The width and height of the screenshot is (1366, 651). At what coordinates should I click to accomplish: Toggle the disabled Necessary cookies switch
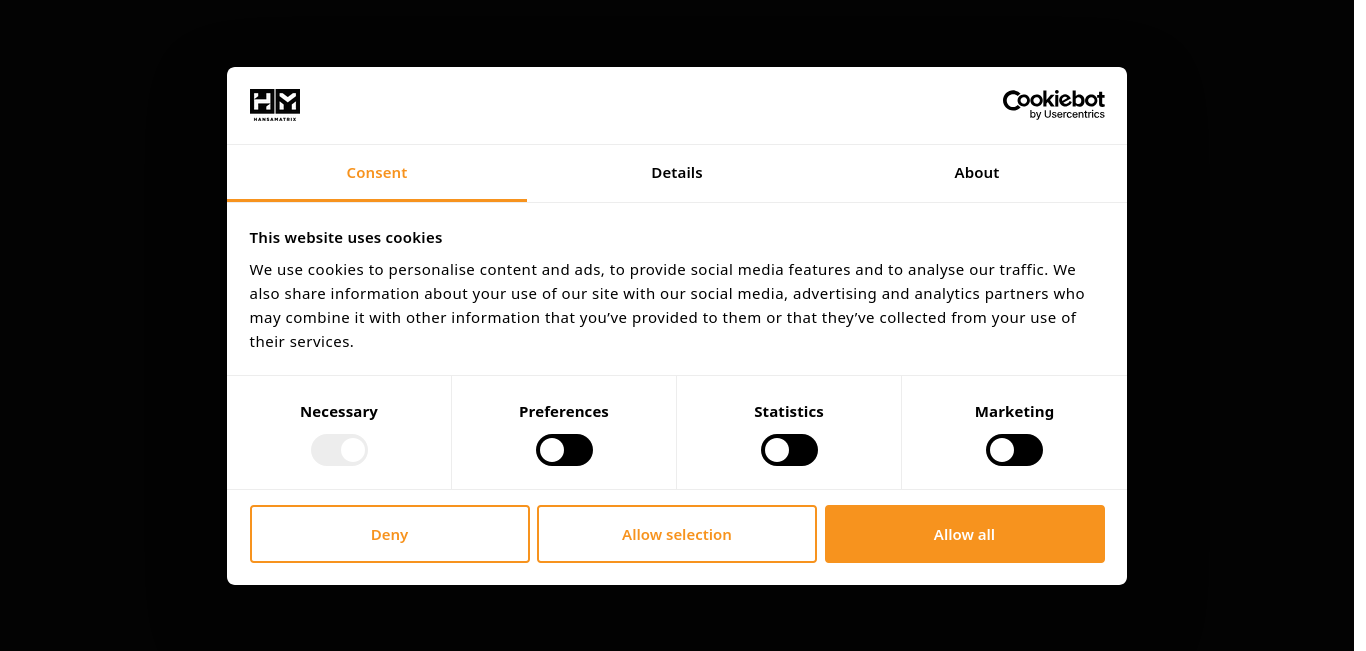tap(339, 450)
